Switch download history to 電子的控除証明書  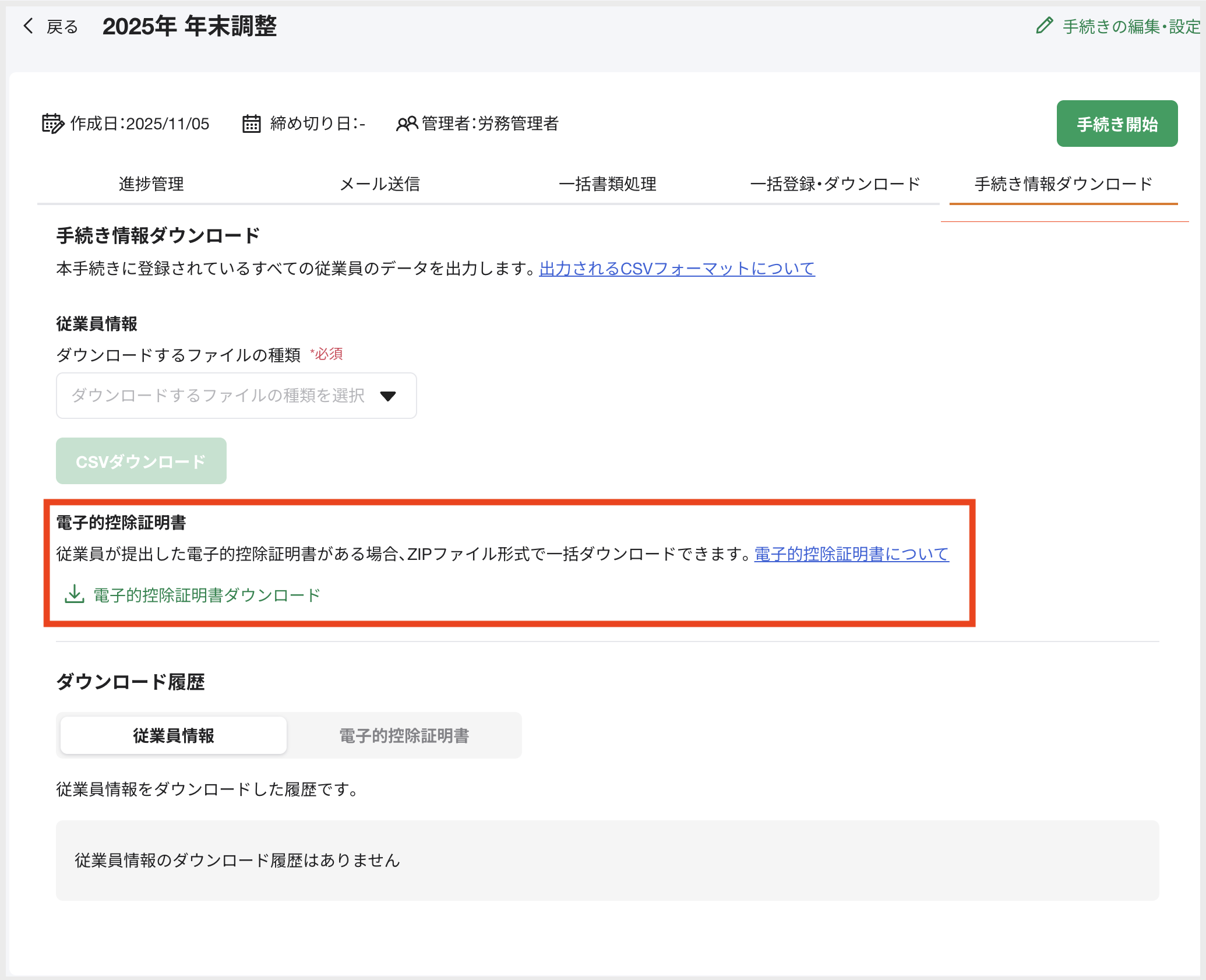[405, 735]
